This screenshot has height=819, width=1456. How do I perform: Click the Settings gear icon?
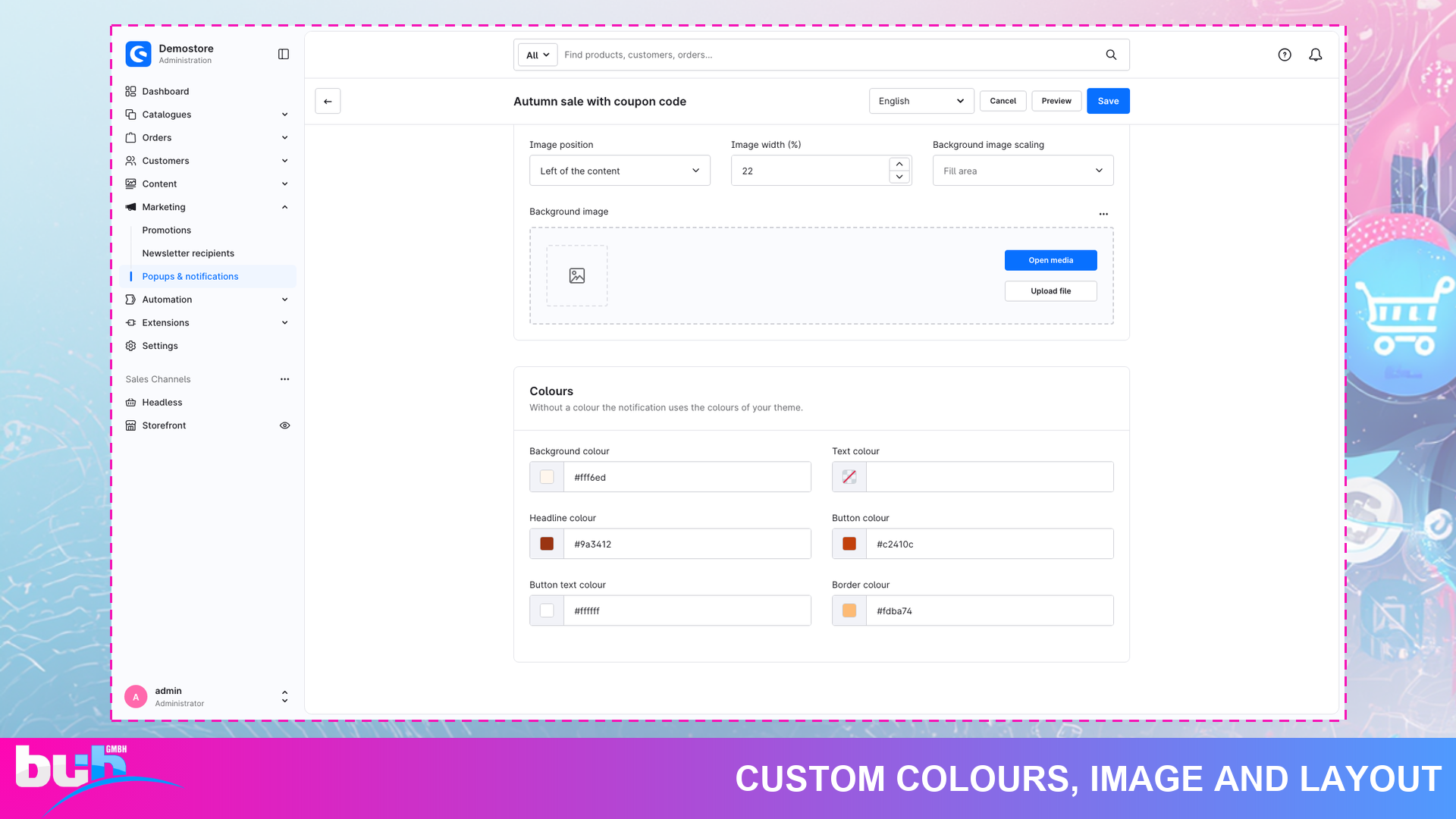click(130, 346)
